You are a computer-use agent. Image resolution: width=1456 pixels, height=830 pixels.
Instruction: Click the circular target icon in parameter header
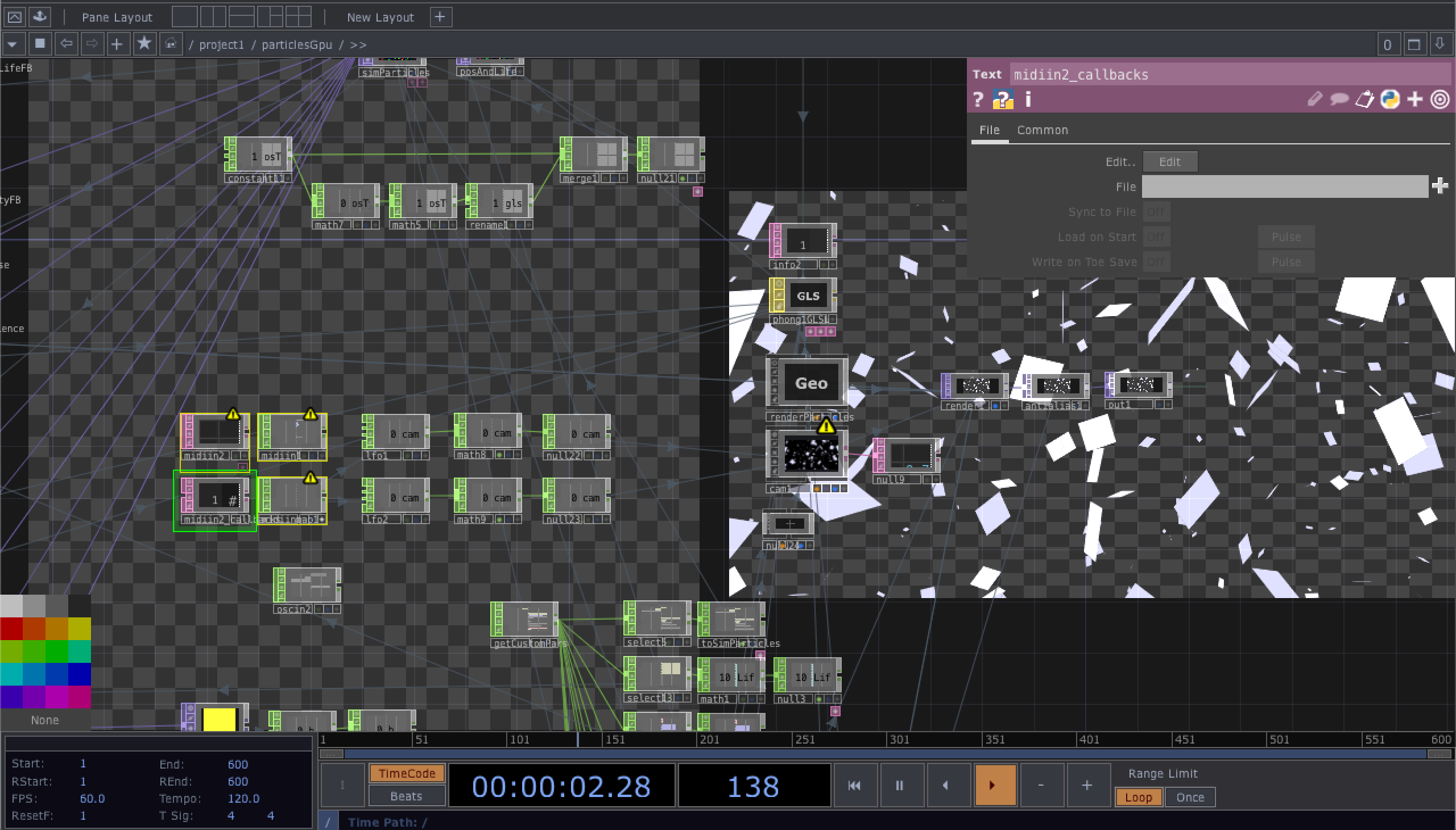point(1440,99)
